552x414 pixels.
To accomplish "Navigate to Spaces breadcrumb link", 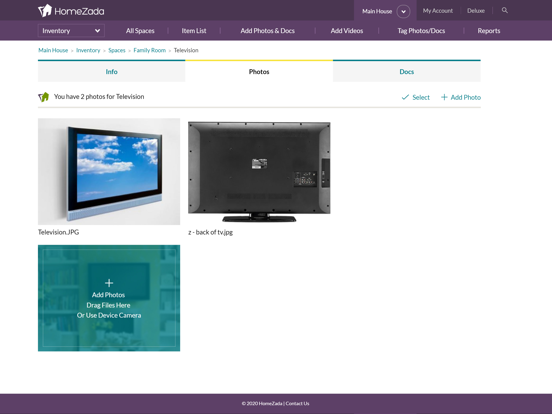I will [x=117, y=50].
